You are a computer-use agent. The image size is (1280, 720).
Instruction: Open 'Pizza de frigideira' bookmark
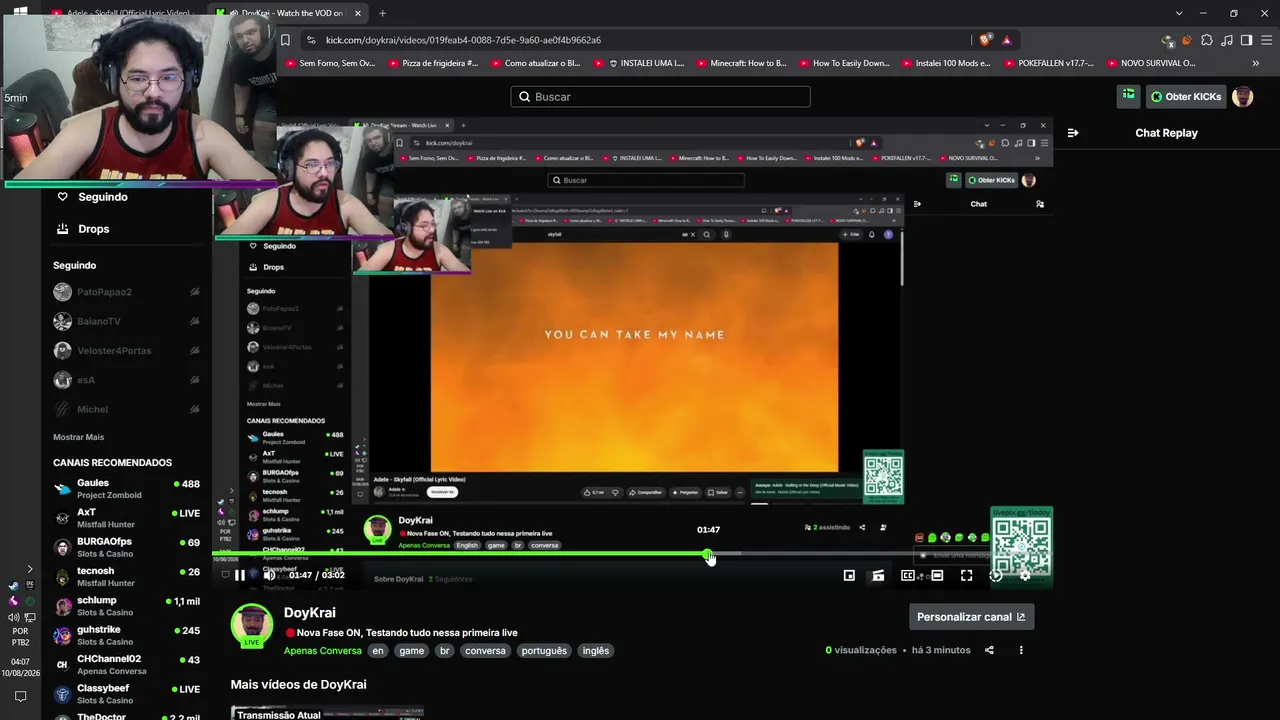pos(433,63)
